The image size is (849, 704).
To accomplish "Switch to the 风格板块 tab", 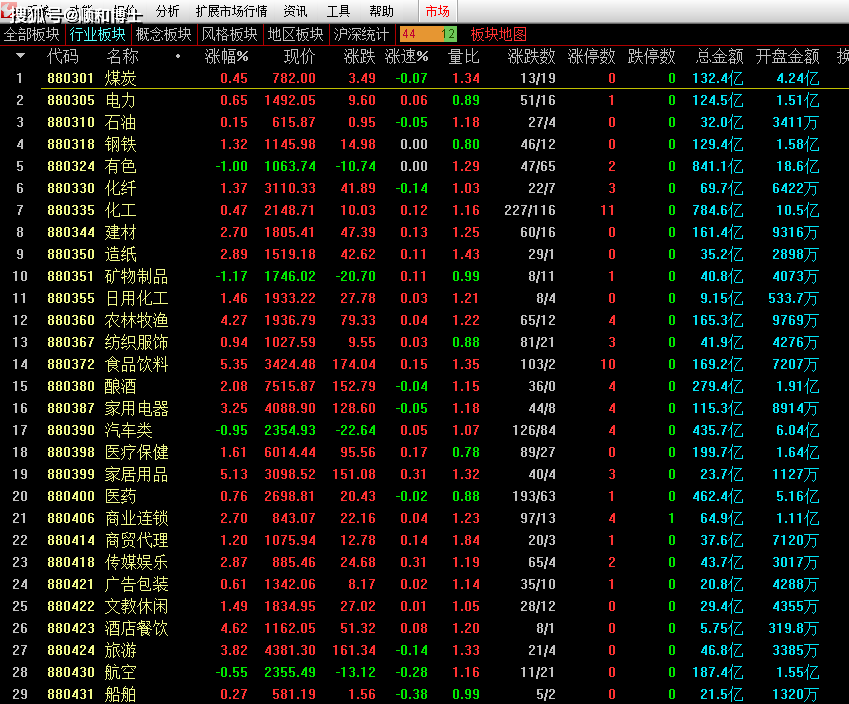I will pyautogui.click(x=229, y=34).
